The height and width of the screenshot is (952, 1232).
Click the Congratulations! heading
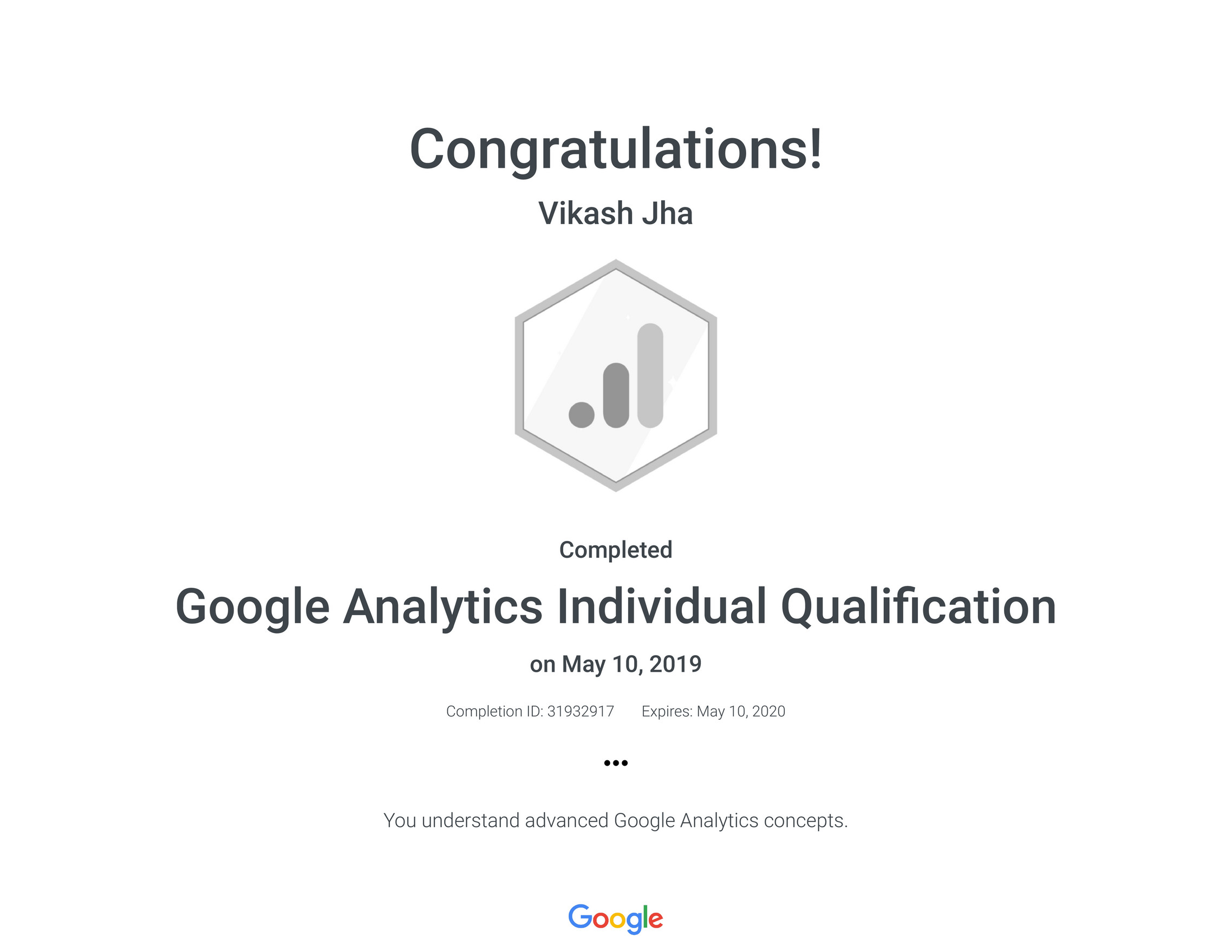[x=615, y=149]
